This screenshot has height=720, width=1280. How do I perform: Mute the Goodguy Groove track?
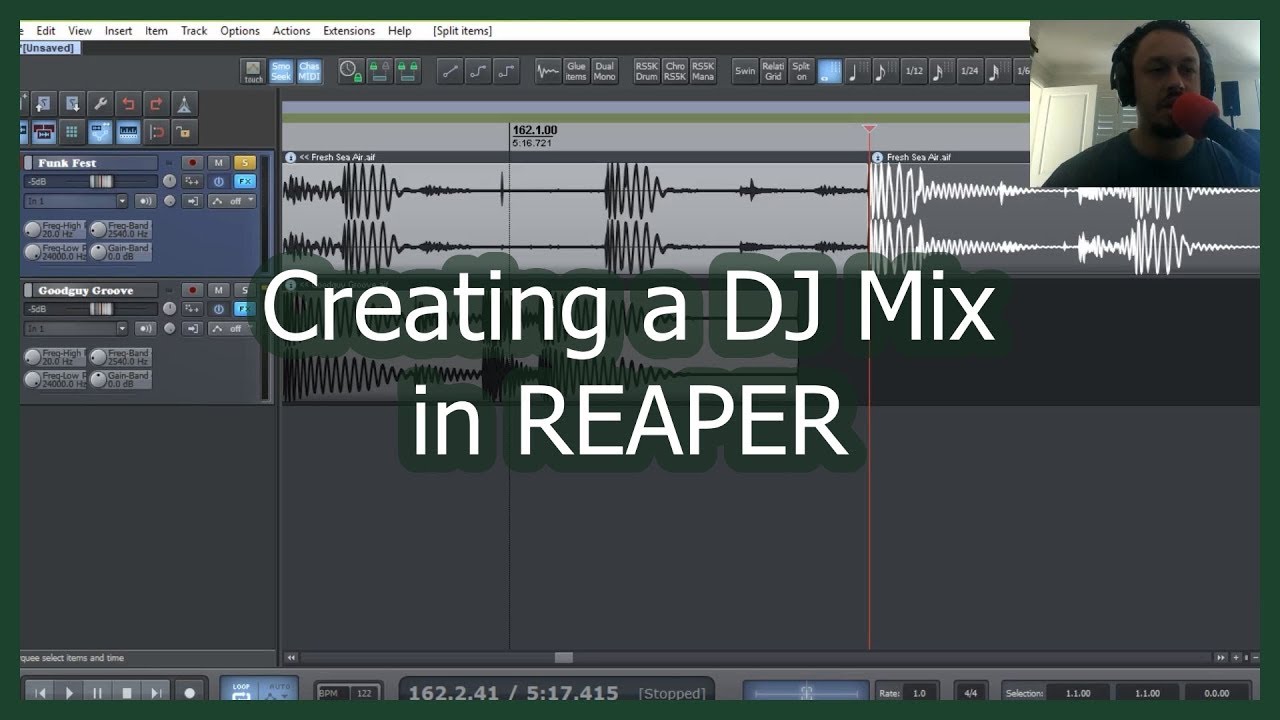219,290
